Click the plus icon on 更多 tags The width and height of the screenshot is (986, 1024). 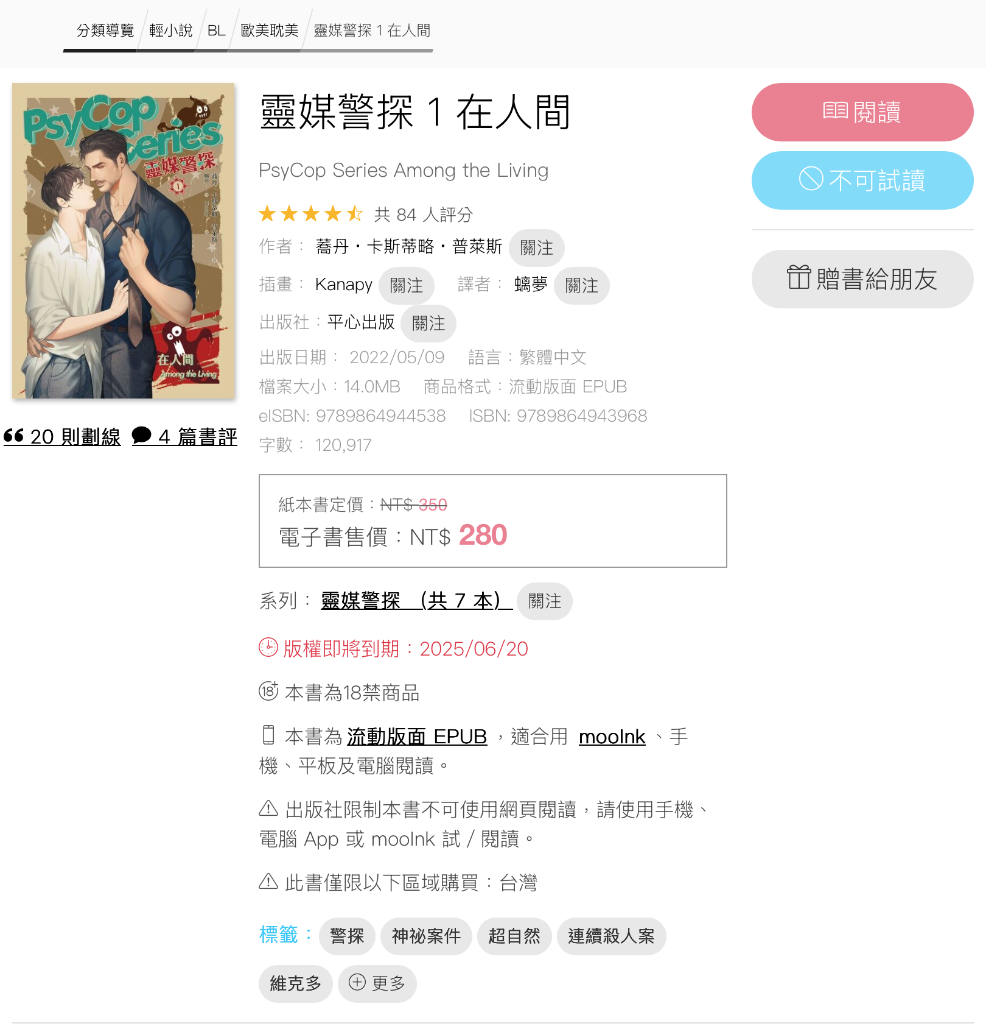point(357,982)
